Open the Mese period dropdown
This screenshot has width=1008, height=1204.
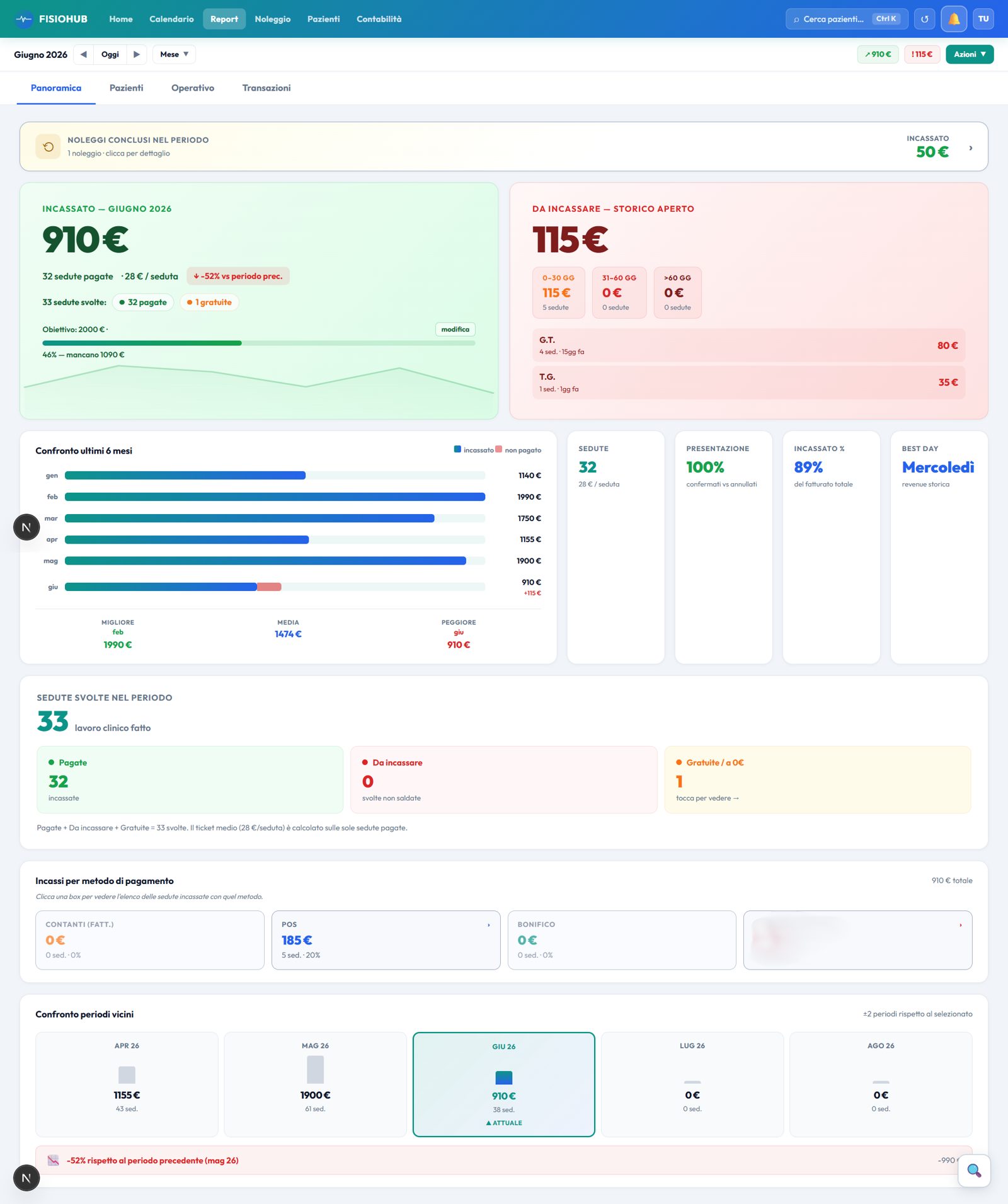coord(174,54)
